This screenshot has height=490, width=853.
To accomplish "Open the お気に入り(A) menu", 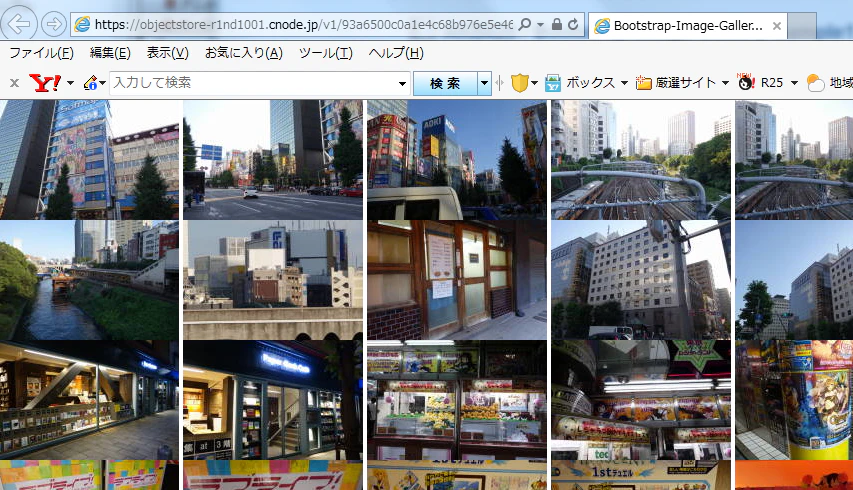I will coord(244,53).
